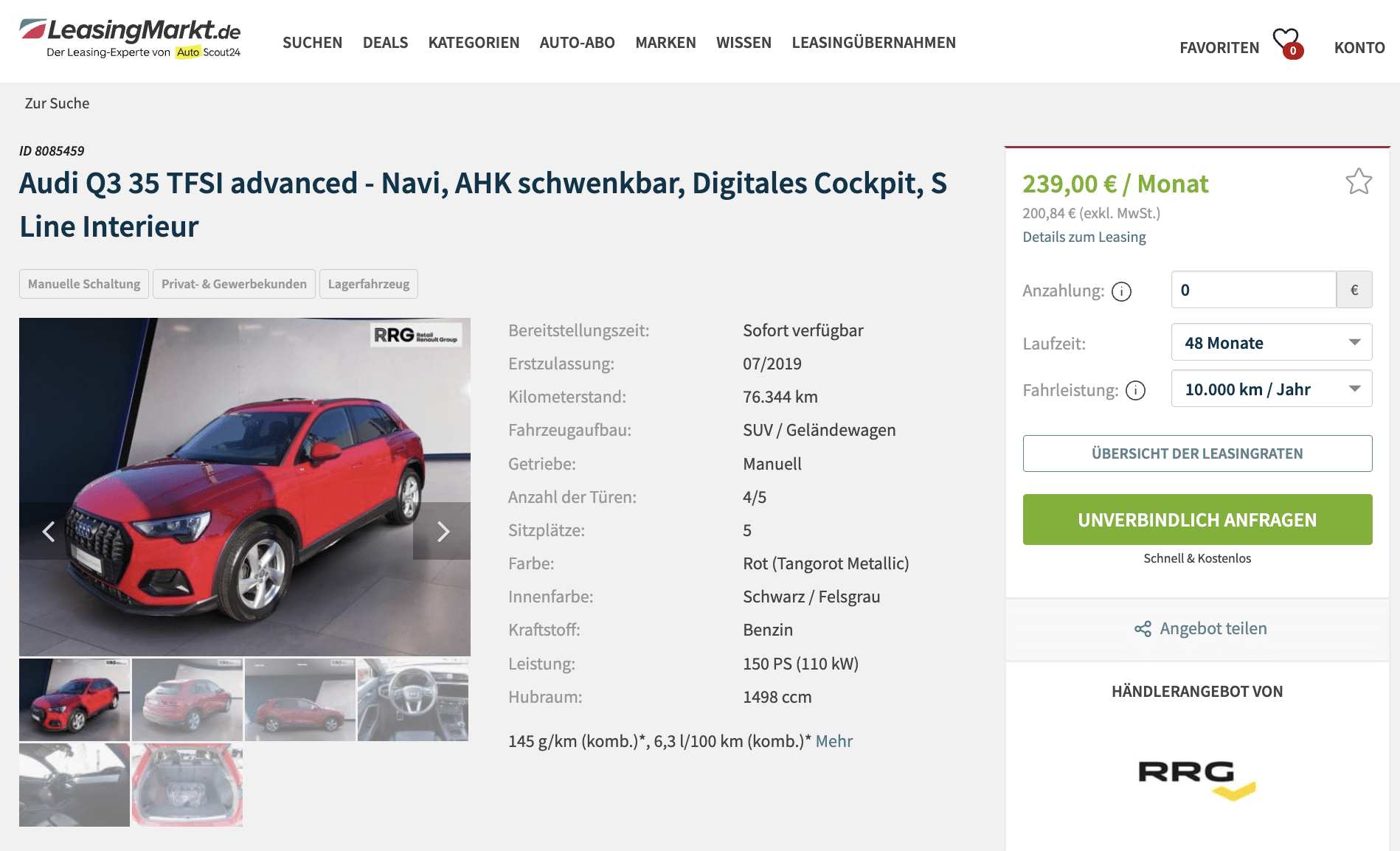Save offer using the star icon
This screenshot has height=851, width=1400.
click(x=1358, y=181)
